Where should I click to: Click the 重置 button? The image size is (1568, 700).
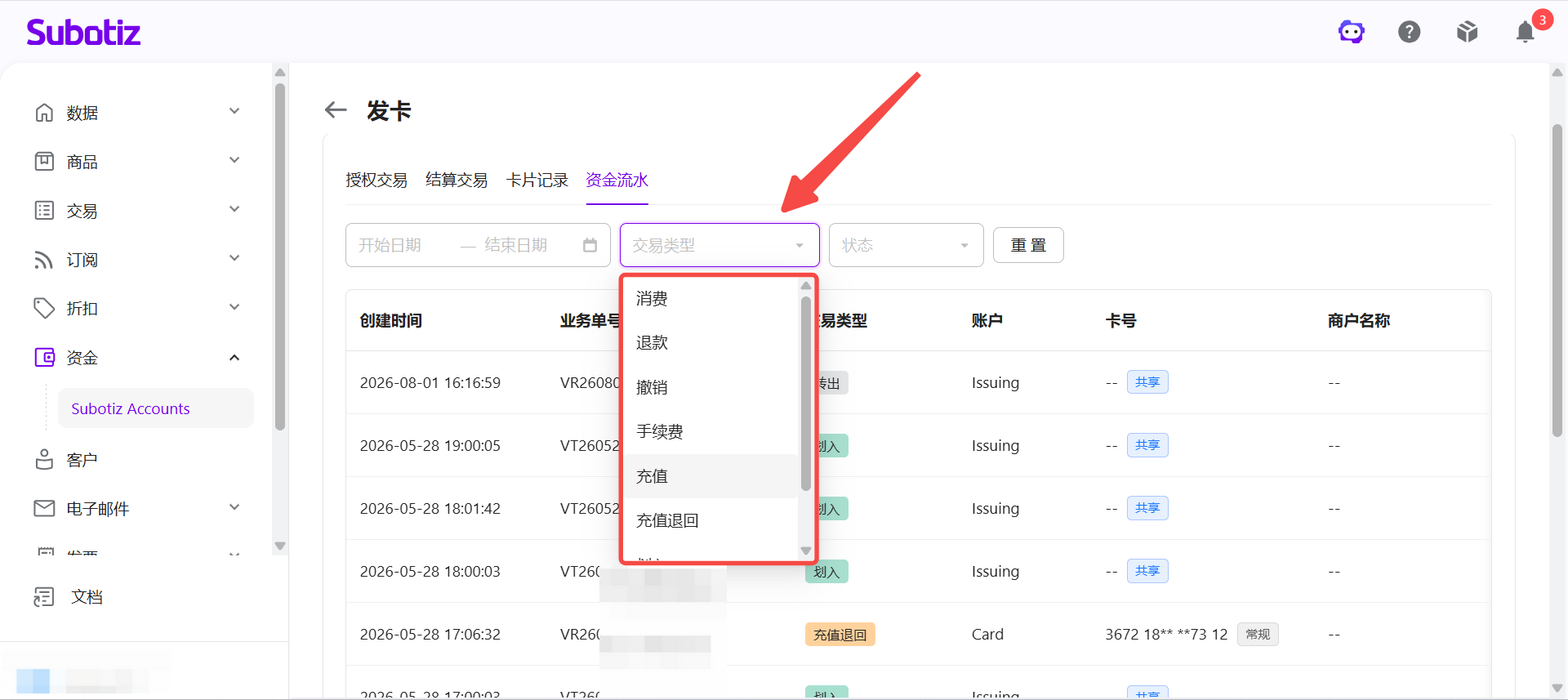click(x=1028, y=245)
